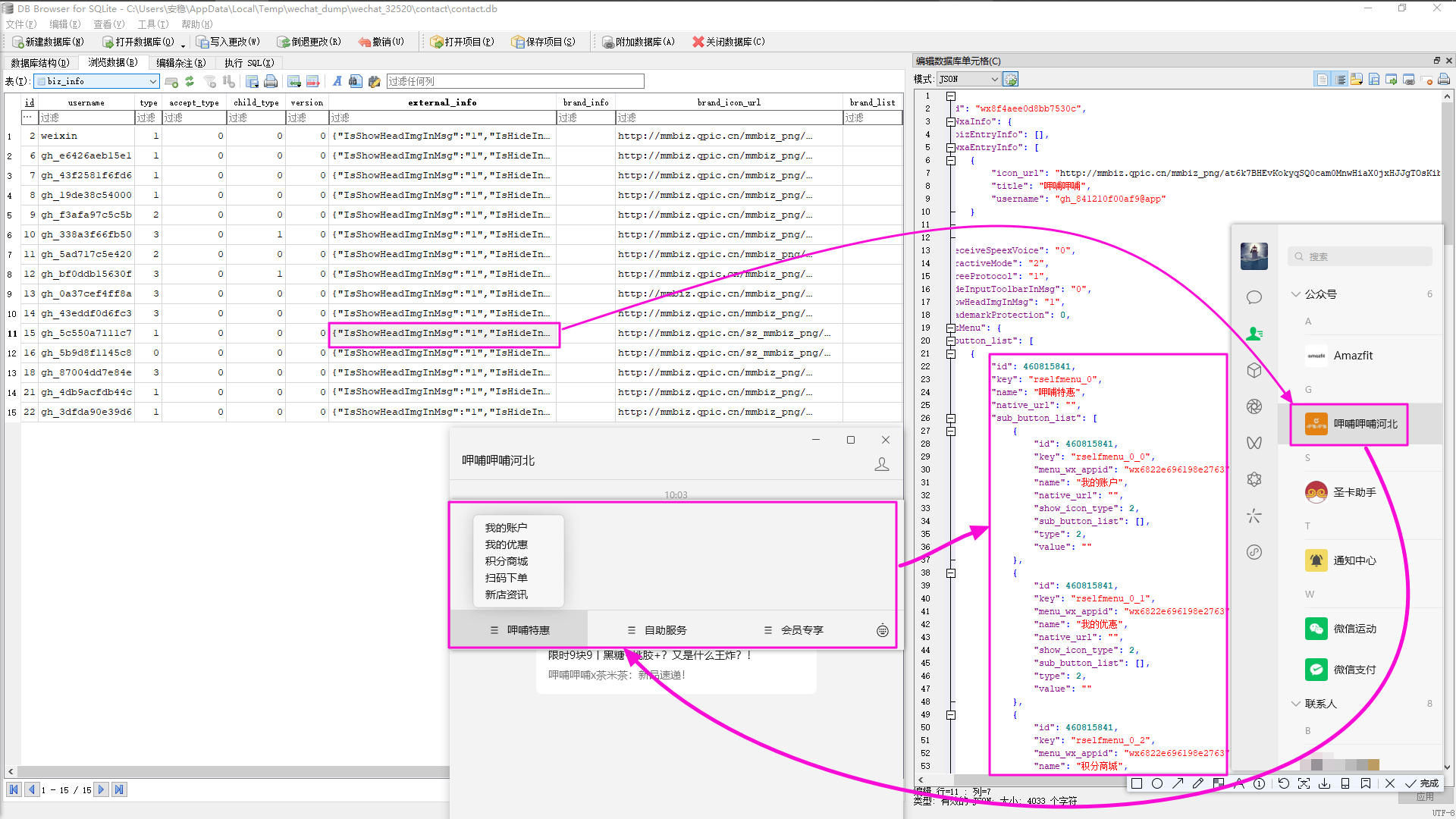The height and width of the screenshot is (819, 1456).
Task: Open the 编辑(E) menu
Action: pyautogui.click(x=64, y=24)
